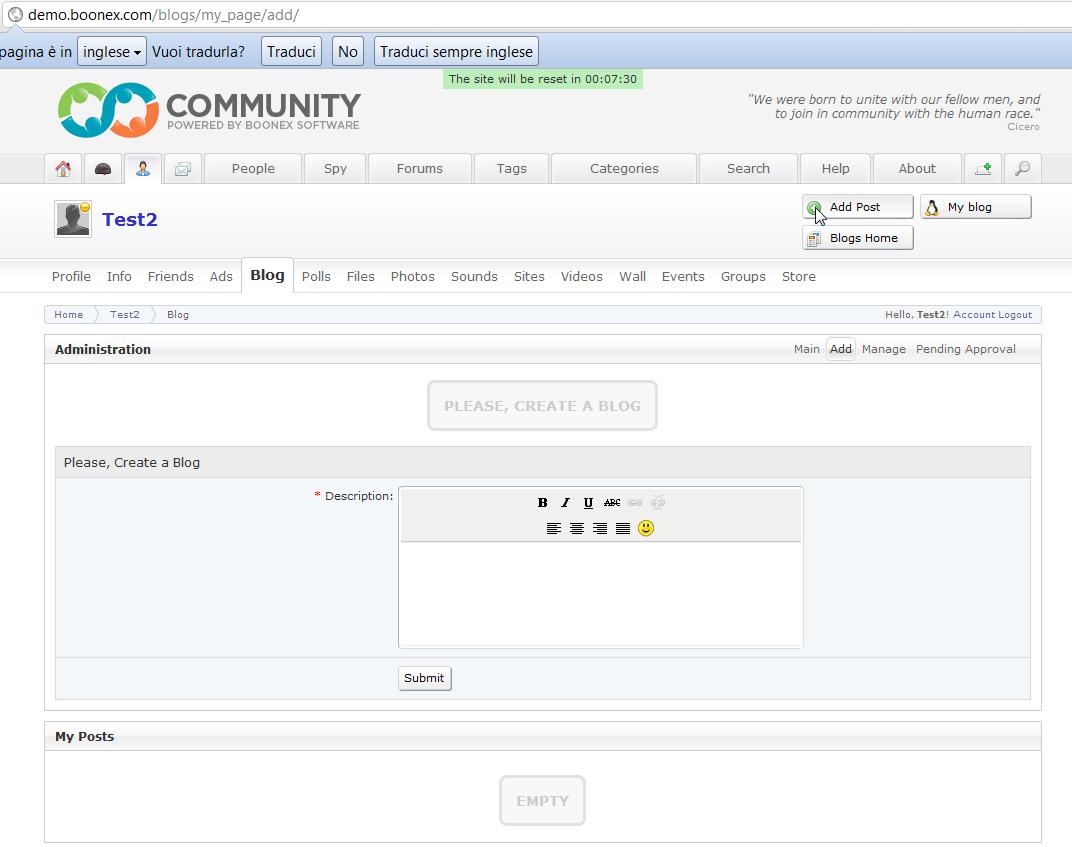
Task: Click the Home icon in navigation bar
Action: tap(63, 169)
